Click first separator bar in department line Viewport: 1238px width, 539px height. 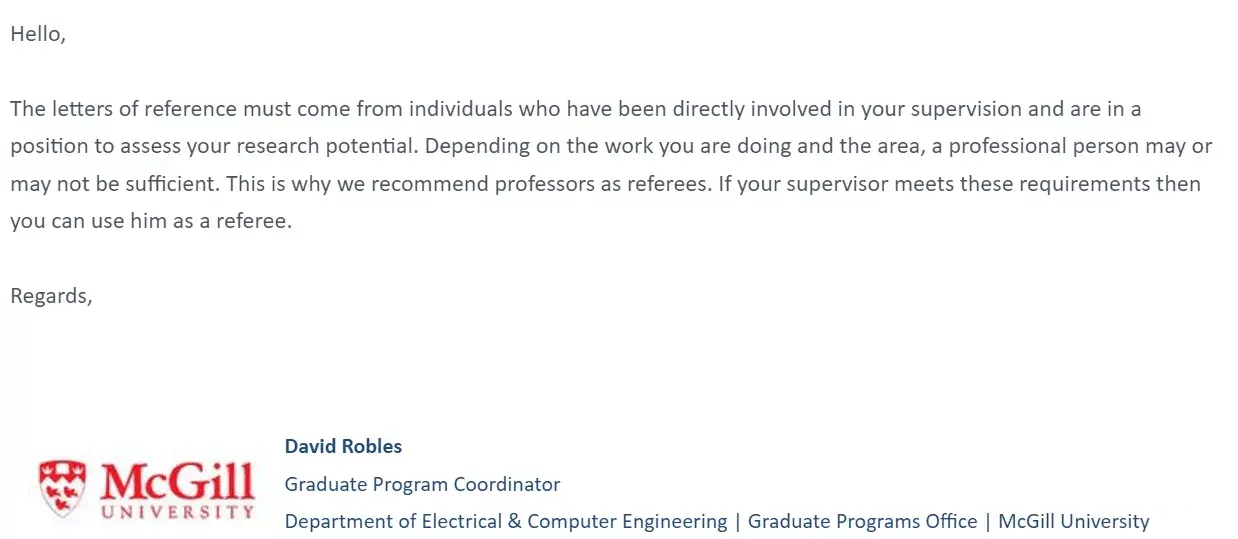(x=738, y=521)
